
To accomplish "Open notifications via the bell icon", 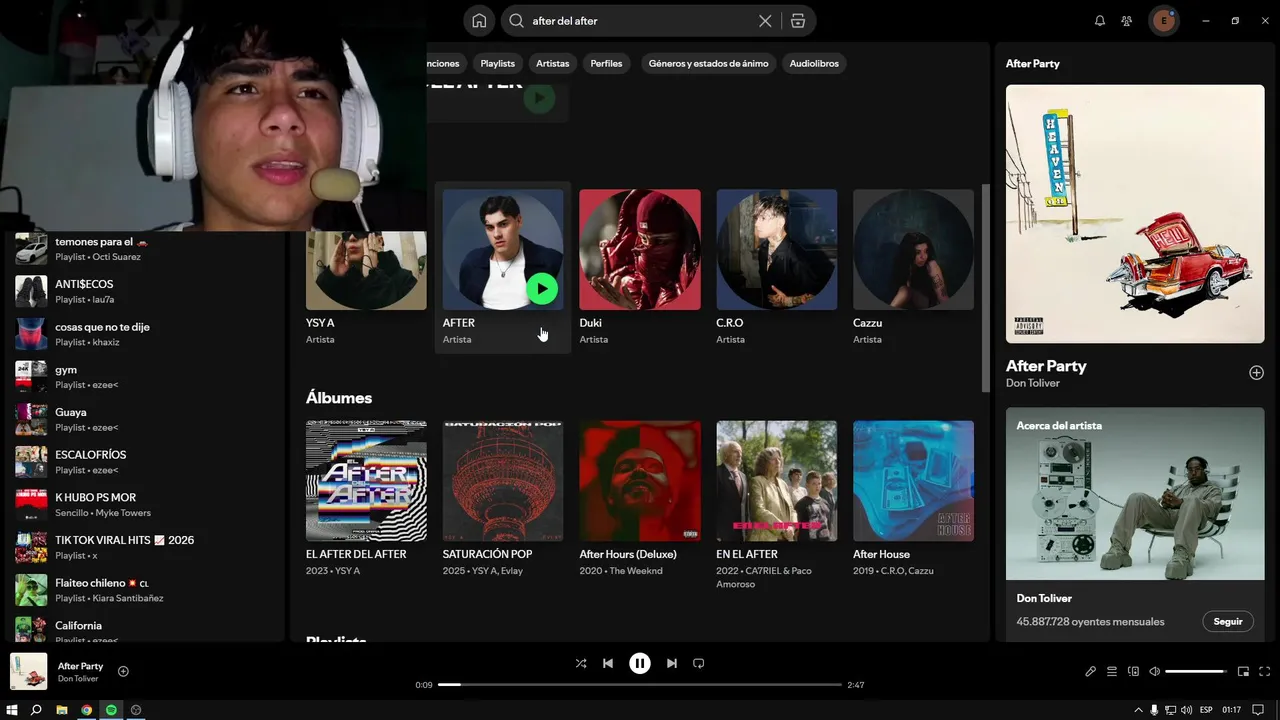I will pyautogui.click(x=1100, y=20).
